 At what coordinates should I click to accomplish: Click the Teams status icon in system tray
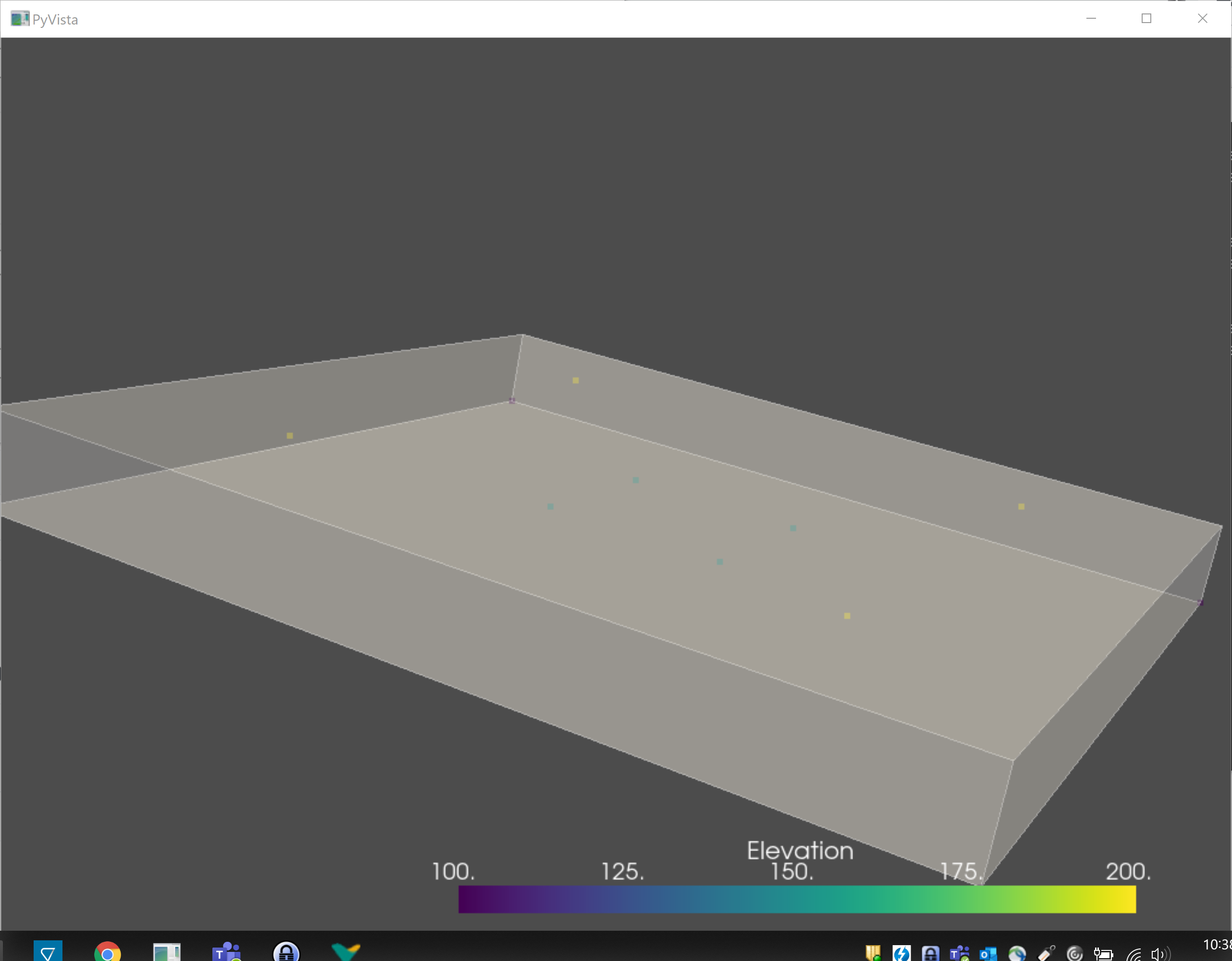(959, 954)
